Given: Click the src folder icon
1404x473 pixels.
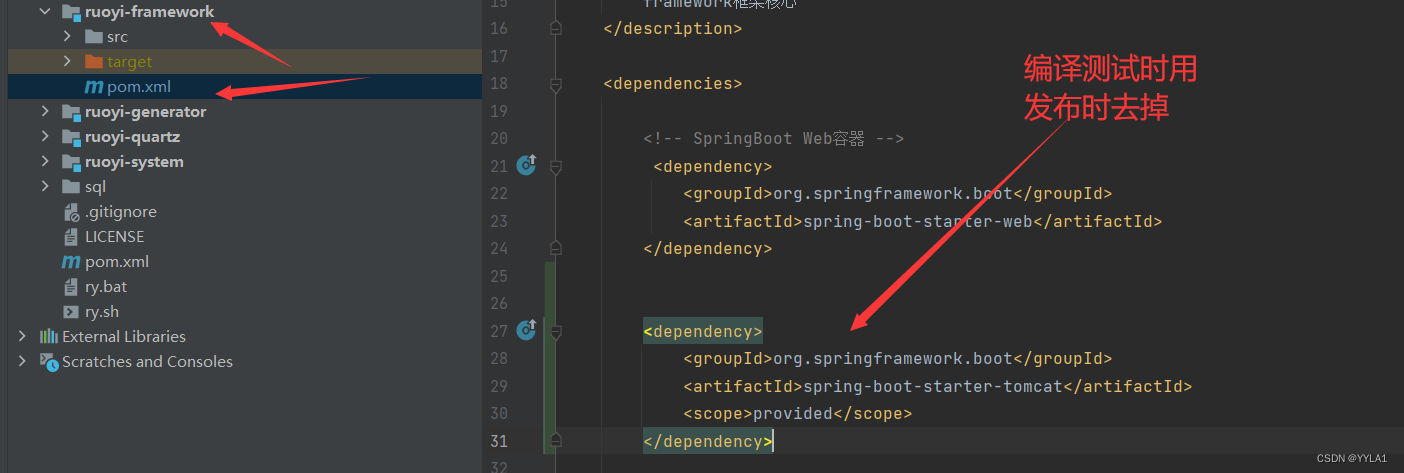Looking at the screenshot, I should pyautogui.click(x=94, y=37).
